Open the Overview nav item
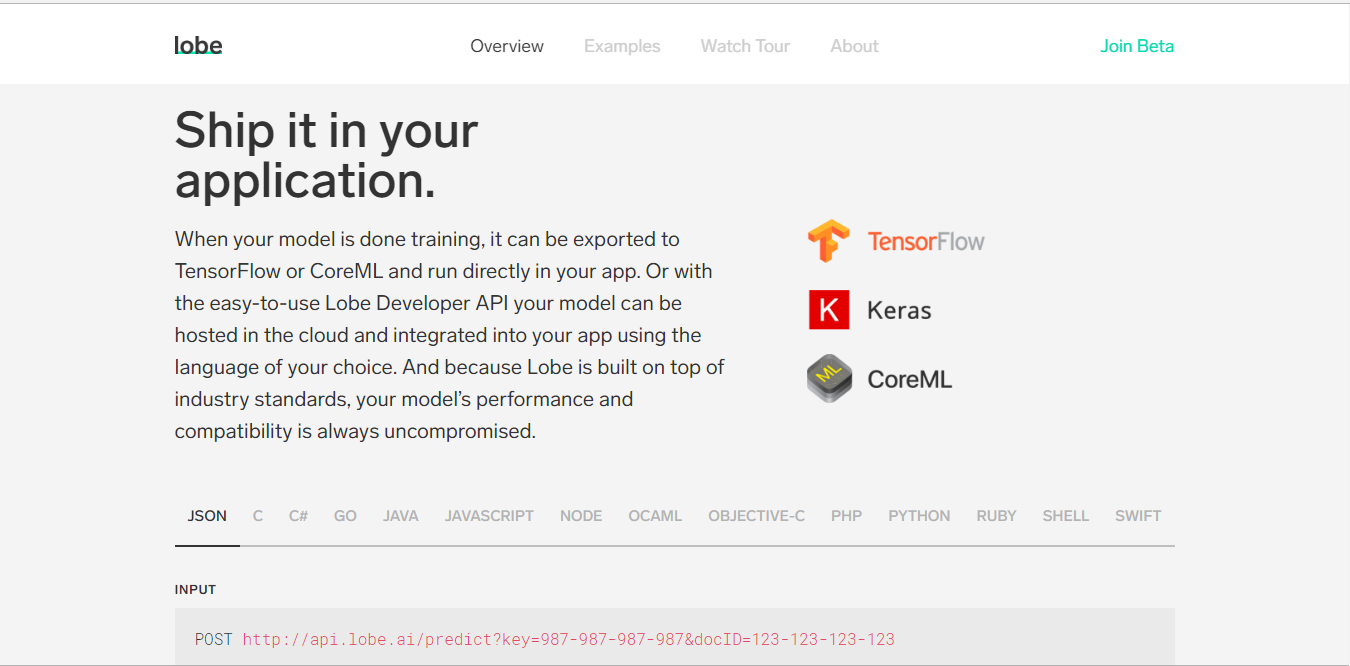The height and width of the screenshot is (666, 1350). pyautogui.click(x=507, y=46)
